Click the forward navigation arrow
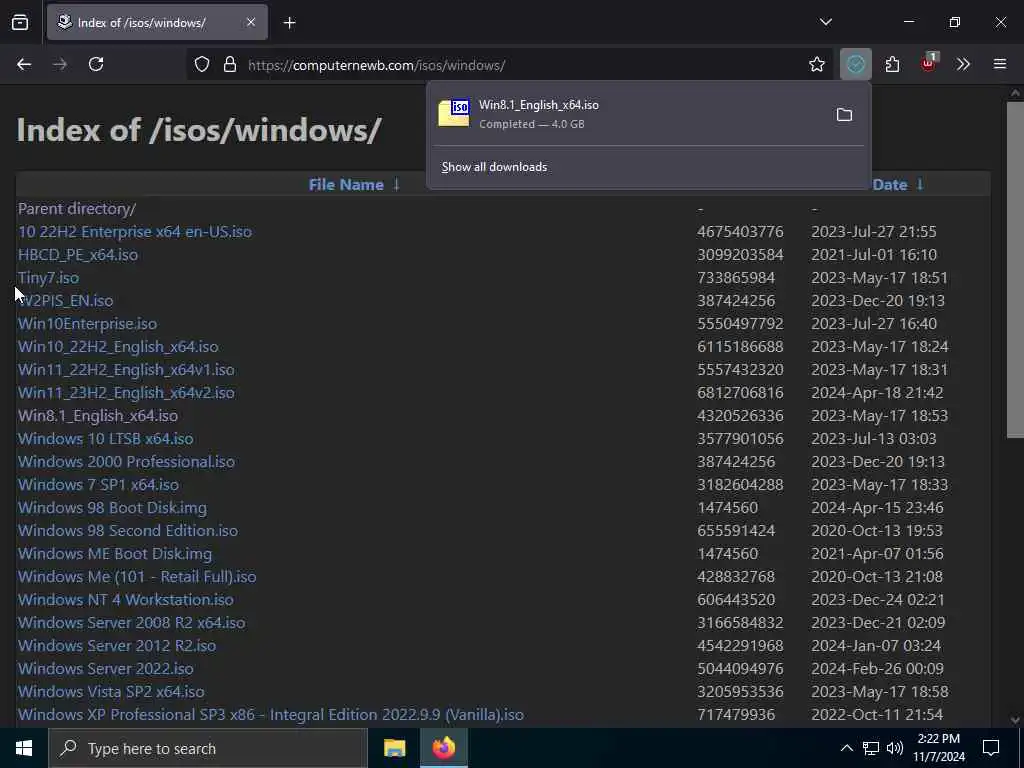This screenshot has width=1024, height=768. click(60, 64)
